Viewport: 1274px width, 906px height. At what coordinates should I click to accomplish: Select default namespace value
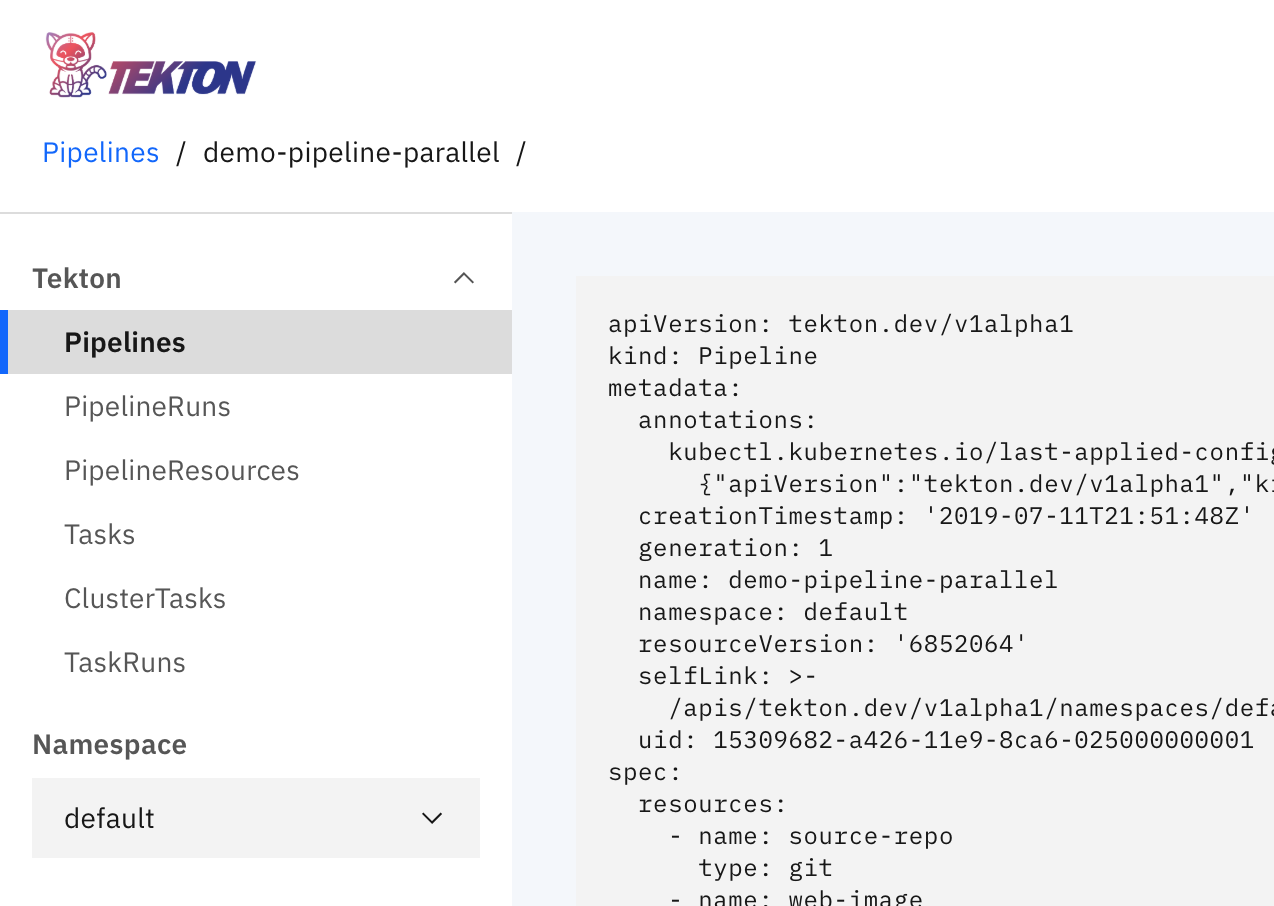click(109, 817)
